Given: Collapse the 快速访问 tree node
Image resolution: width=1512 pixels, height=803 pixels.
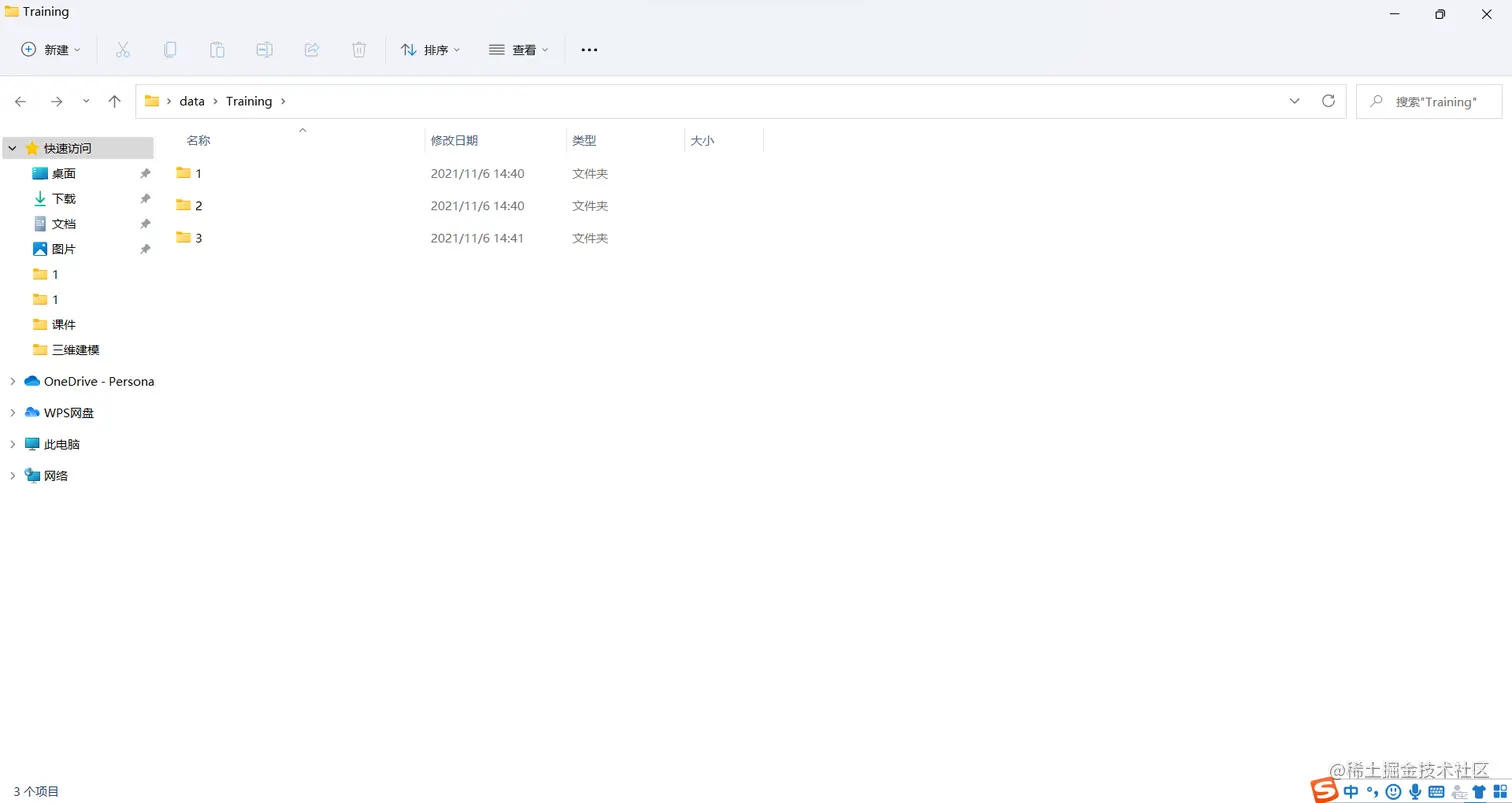Looking at the screenshot, I should (x=13, y=148).
